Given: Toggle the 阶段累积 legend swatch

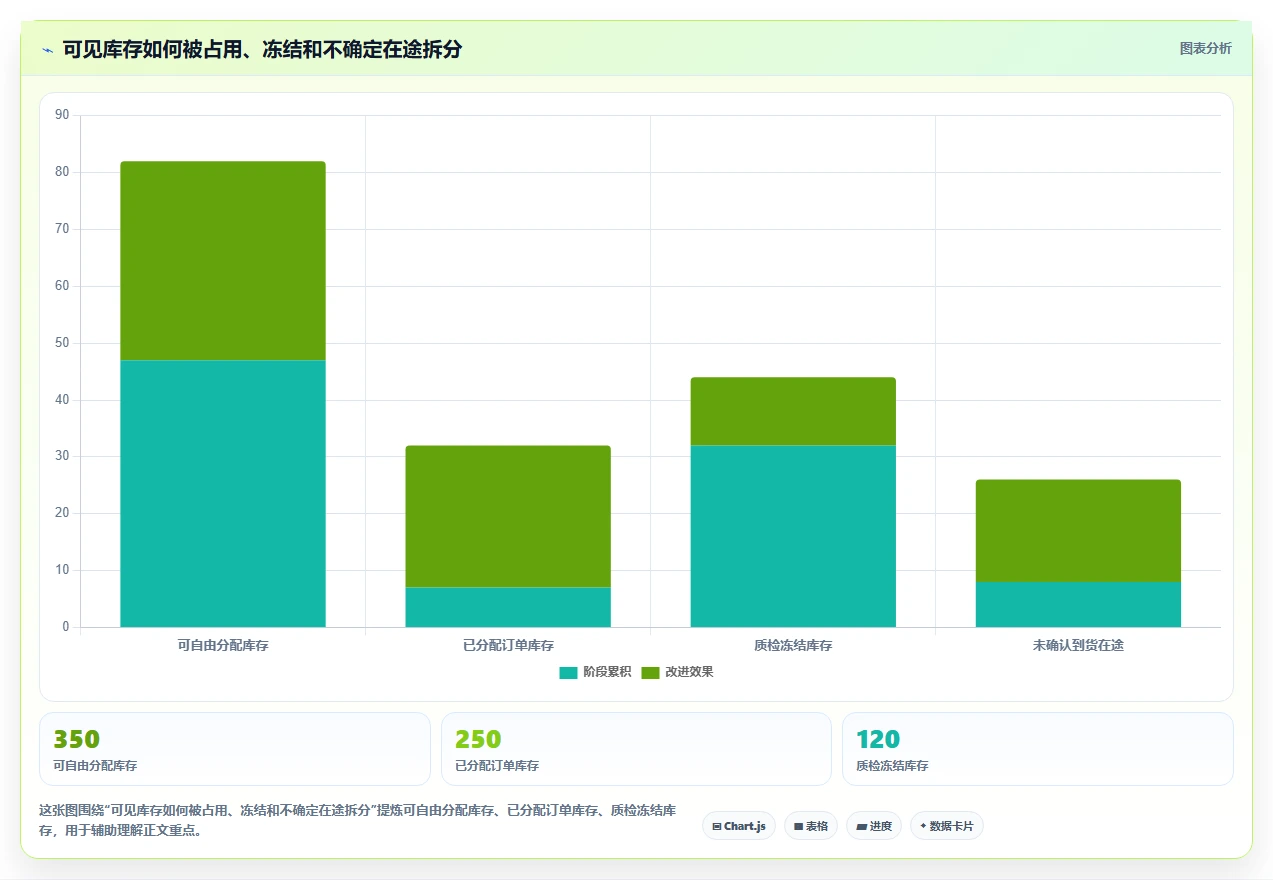Looking at the screenshot, I should tap(568, 672).
